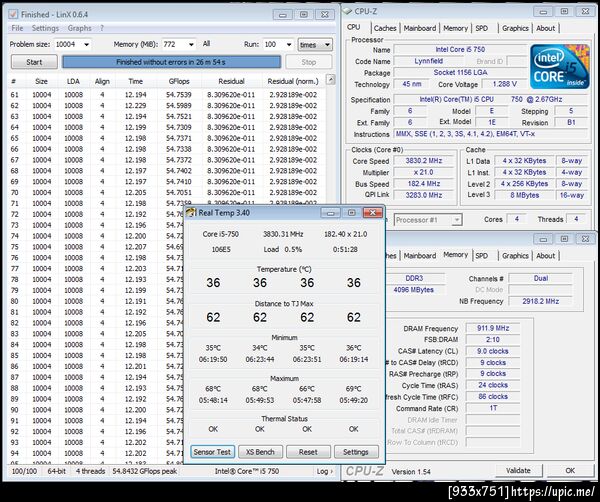Click the Bus Speed 182.4 MHz field

[424, 184]
